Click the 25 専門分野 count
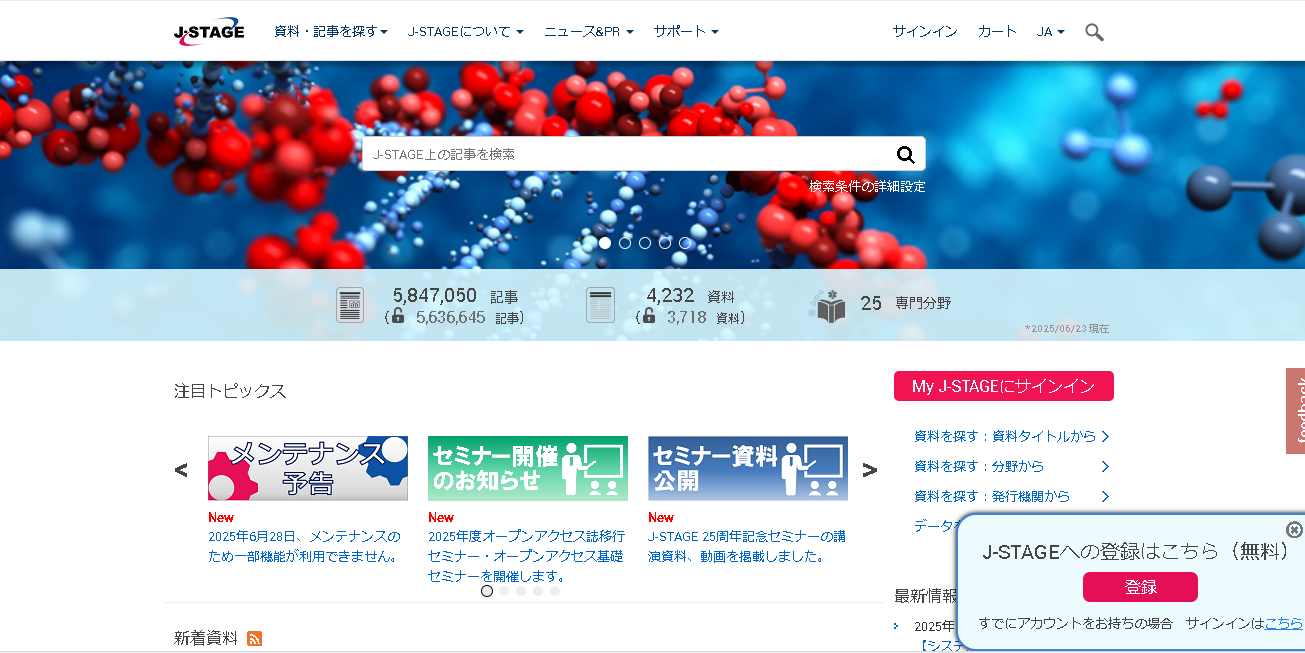The image size is (1305, 653). (x=906, y=303)
